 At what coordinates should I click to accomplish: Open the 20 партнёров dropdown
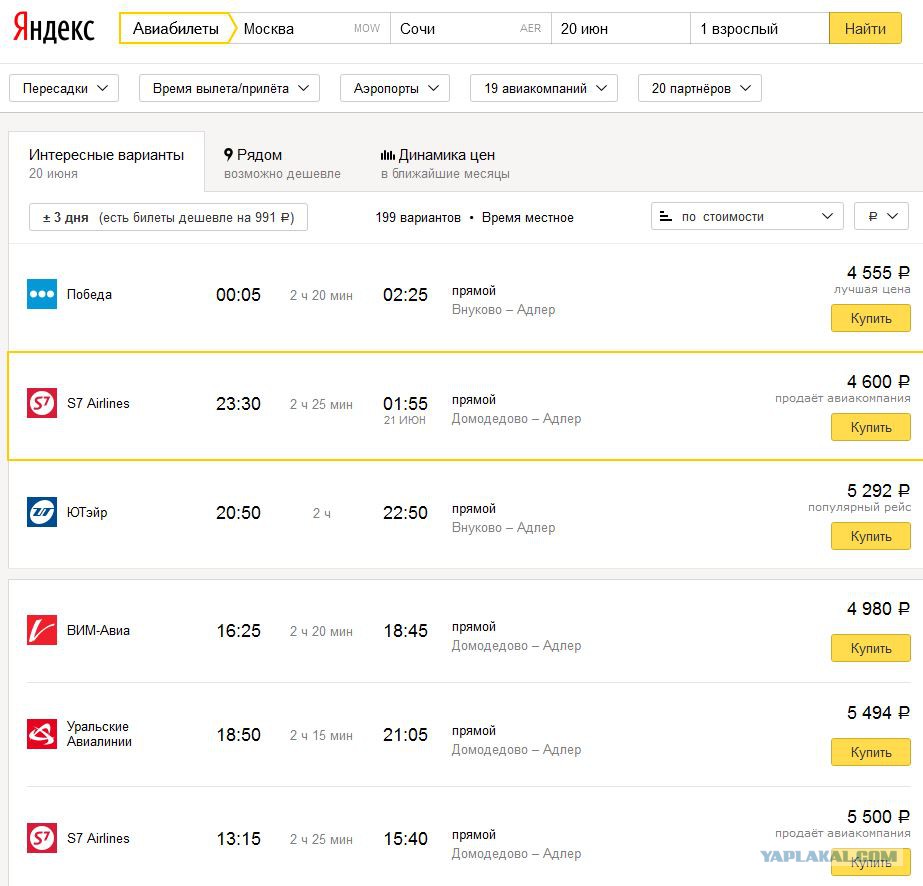coord(700,88)
